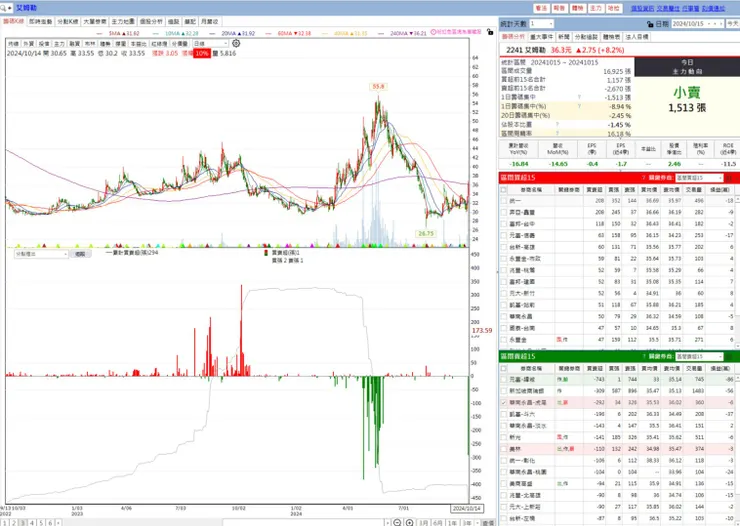Switch to the 籌碼K線 tab
The height and width of the screenshot is (526, 740).
(x=13, y=22)
